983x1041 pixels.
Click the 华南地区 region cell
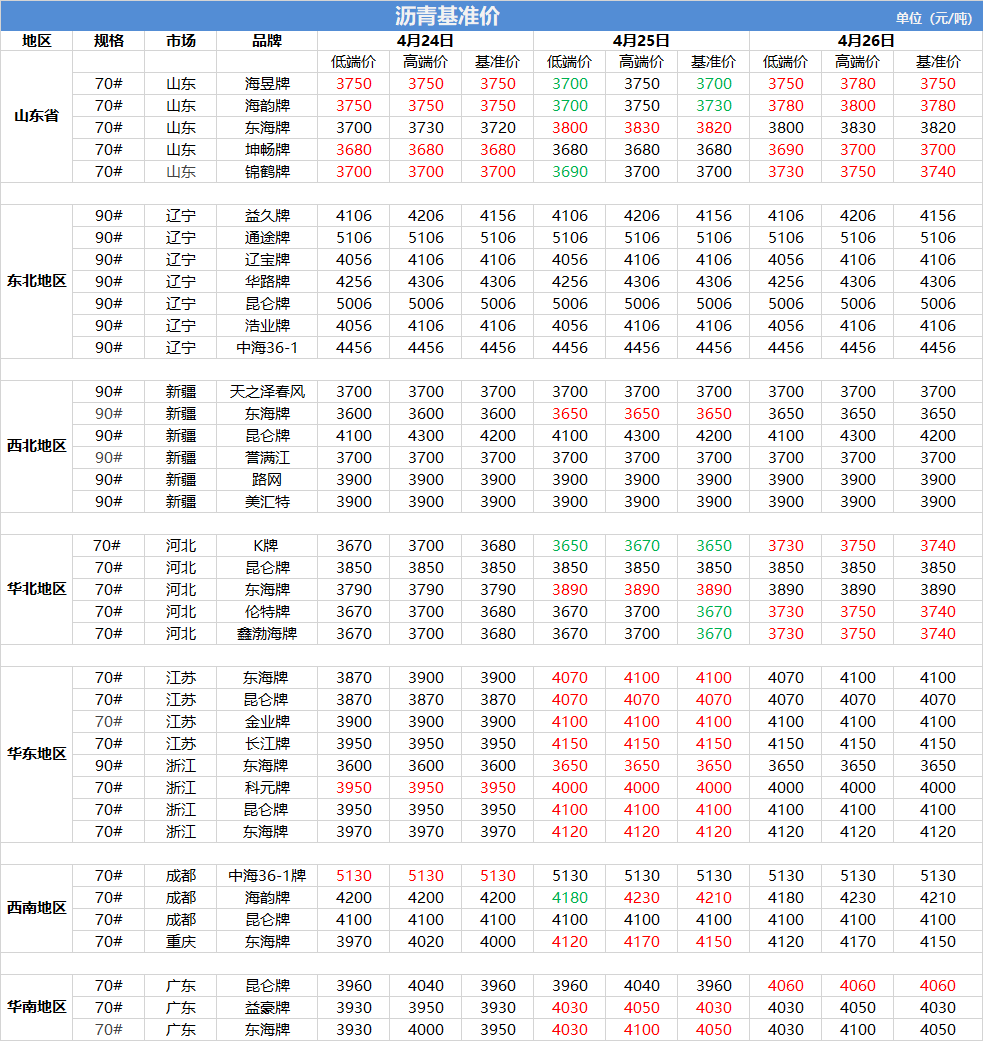pos(36,1007)
